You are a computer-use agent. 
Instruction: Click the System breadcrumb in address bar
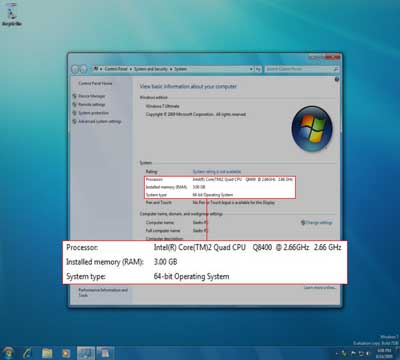[180, 69]
